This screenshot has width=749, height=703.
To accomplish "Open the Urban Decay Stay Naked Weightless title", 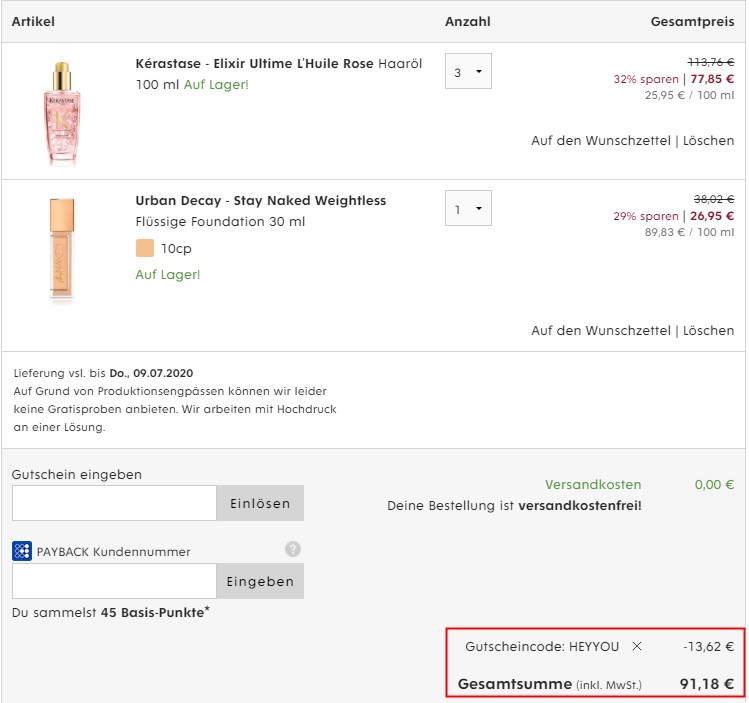I will click(260, 201).
